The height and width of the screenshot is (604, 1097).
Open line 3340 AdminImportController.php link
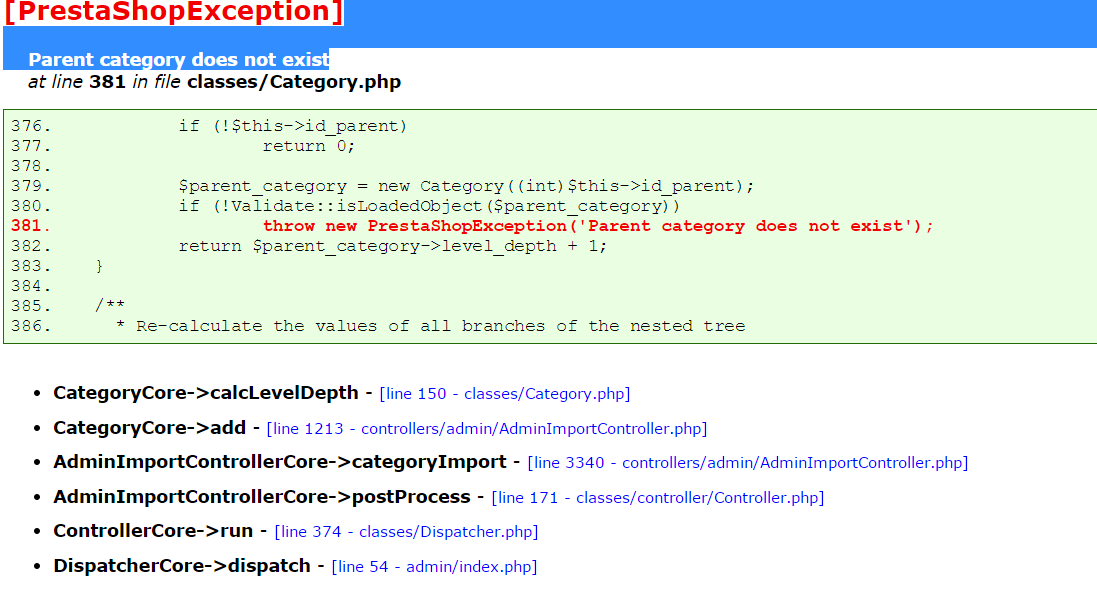tap(748, 463)
